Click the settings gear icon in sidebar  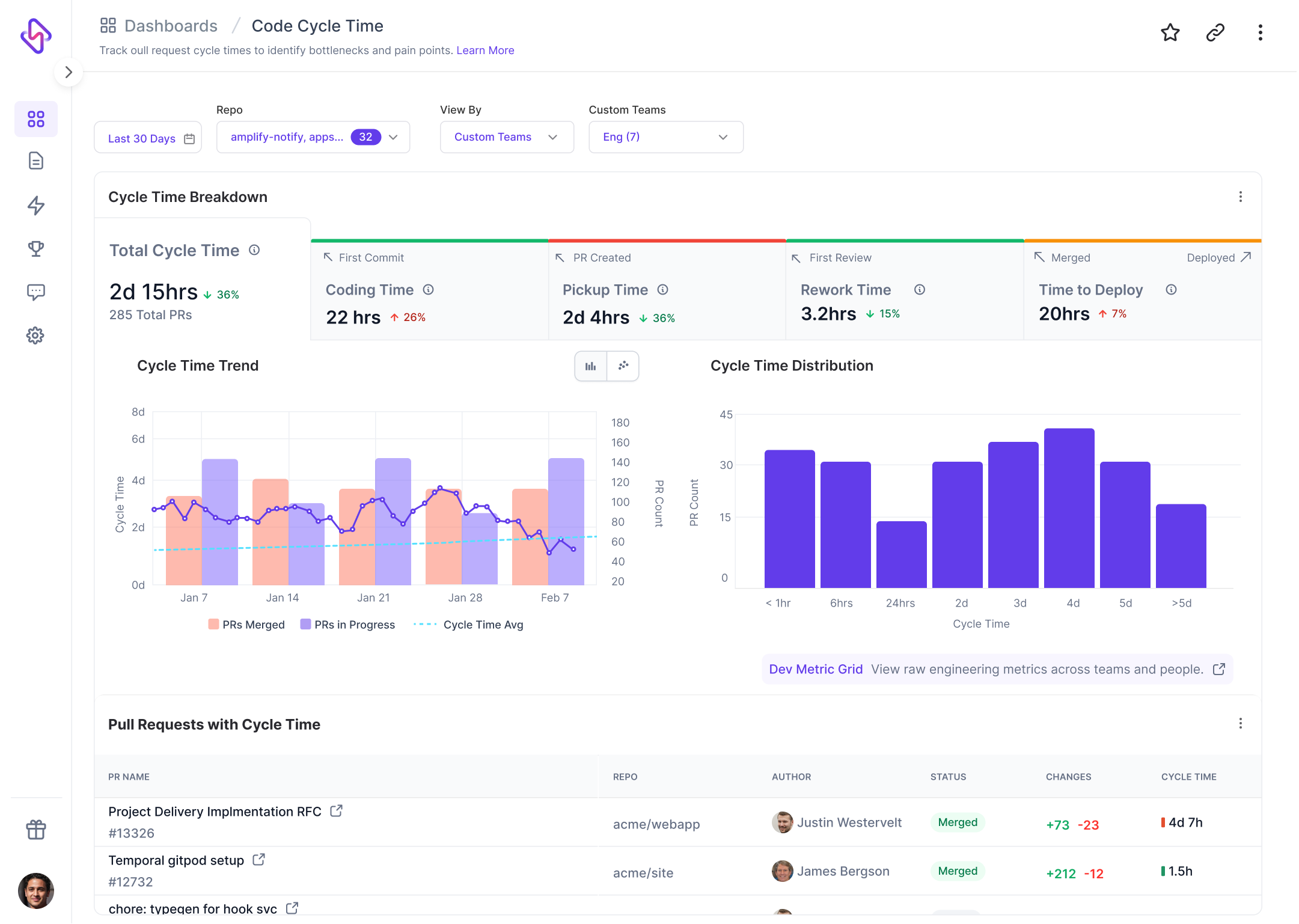point(35,335)
